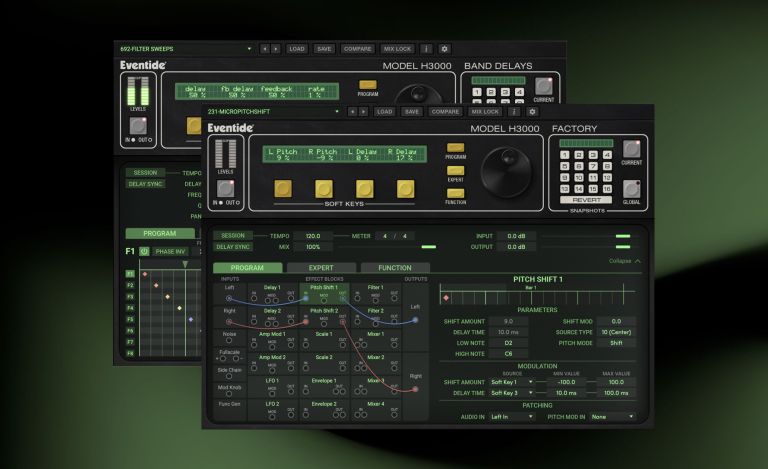Click SHIFT AMOUNT value 9.0

tap(508, 321)
